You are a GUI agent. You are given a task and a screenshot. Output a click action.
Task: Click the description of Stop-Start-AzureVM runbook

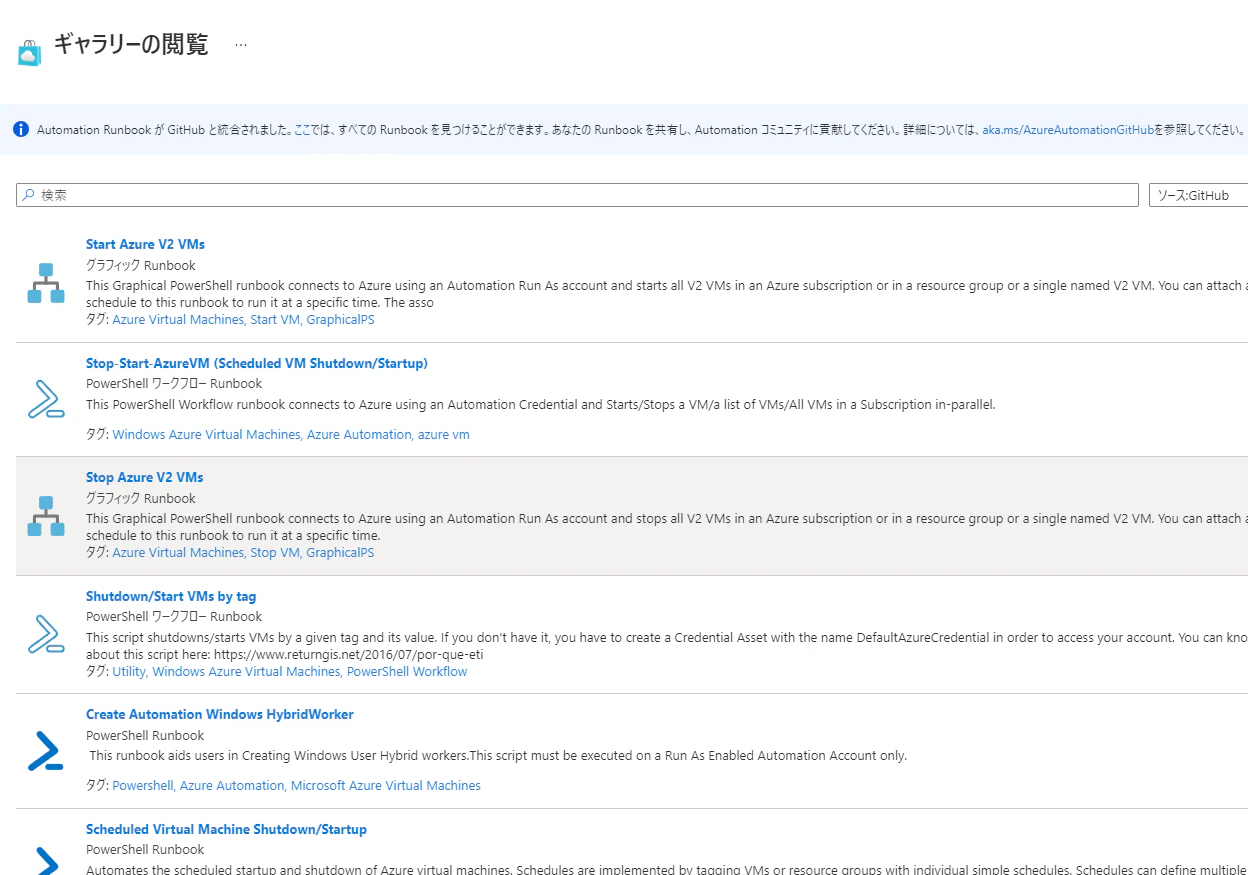(x=541, y=405)
